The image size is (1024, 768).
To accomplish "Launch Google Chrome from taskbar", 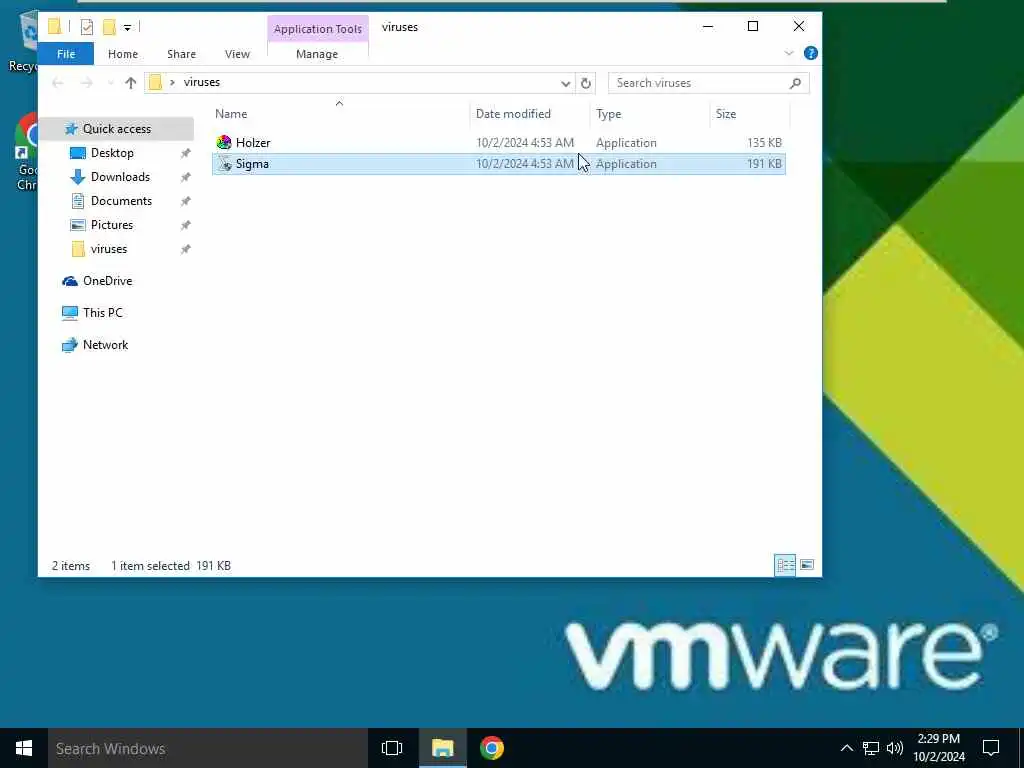I will (492, 748).
